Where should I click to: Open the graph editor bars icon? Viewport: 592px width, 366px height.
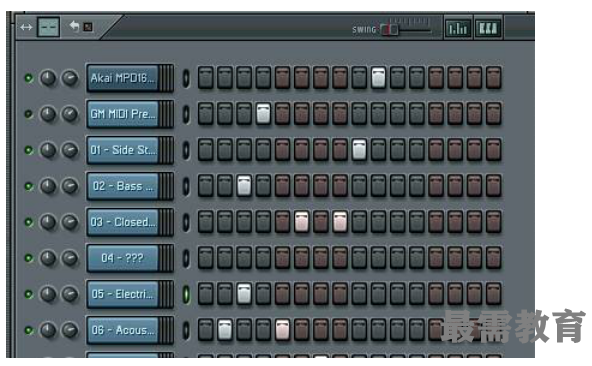[458, 28]
